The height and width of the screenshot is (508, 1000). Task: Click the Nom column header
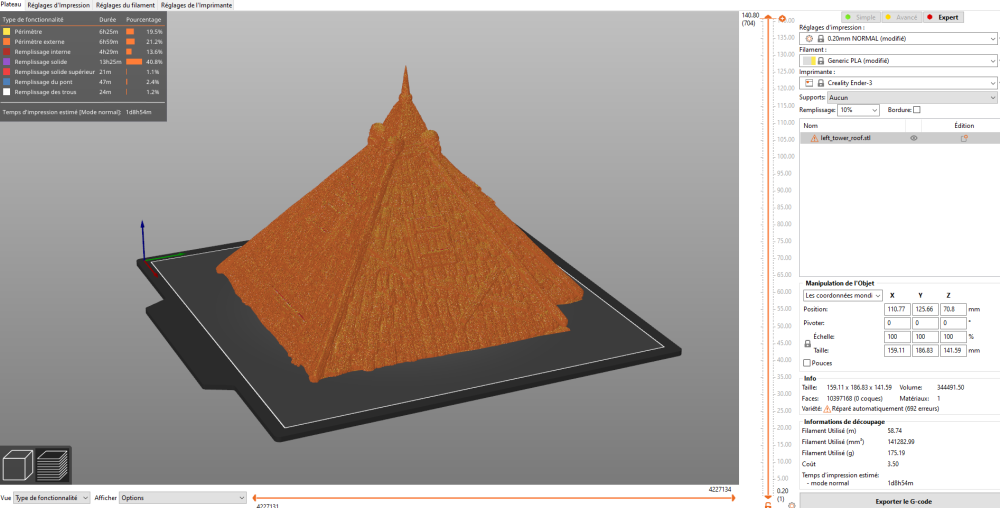[810, 126]
